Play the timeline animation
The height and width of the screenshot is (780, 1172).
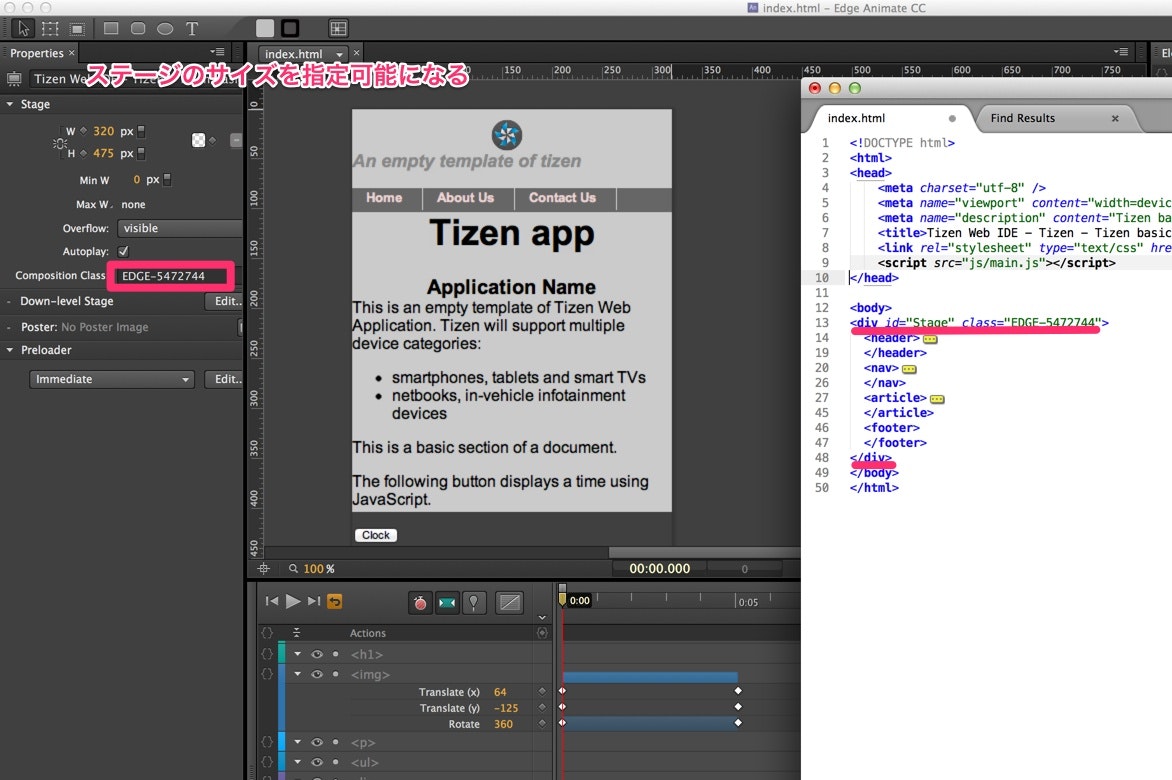(x=293, y=601)
